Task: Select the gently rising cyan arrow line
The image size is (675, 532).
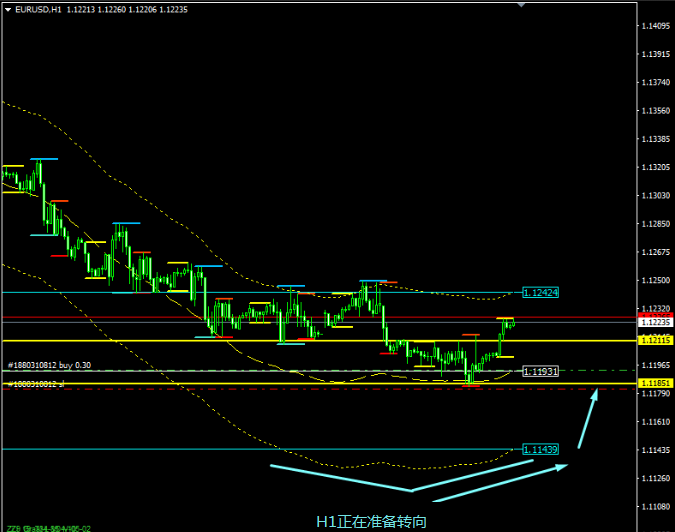Action: click(x=490, y=477)
